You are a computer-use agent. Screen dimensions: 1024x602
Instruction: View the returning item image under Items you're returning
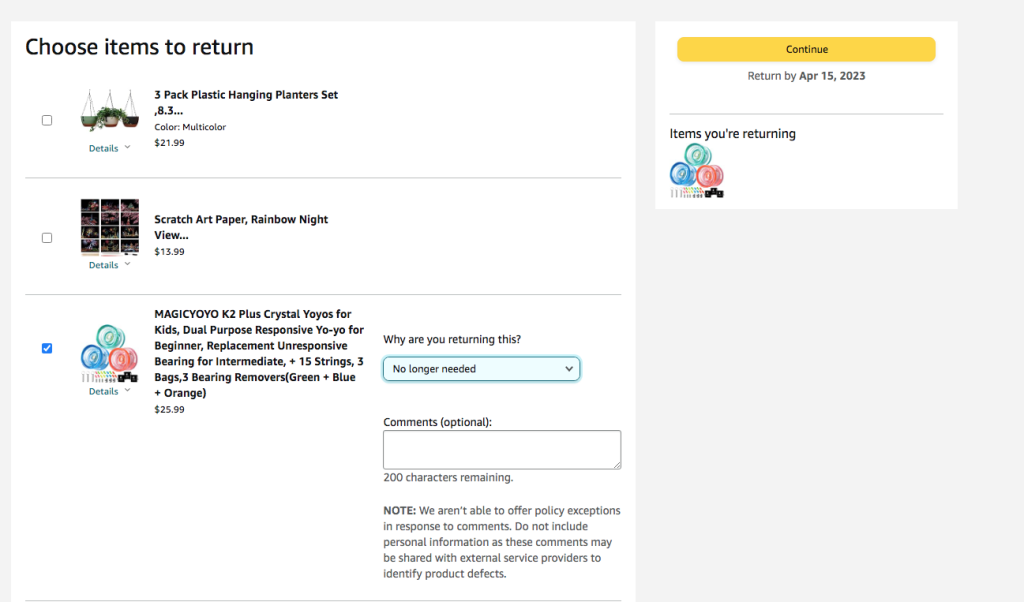click(696, 170)
